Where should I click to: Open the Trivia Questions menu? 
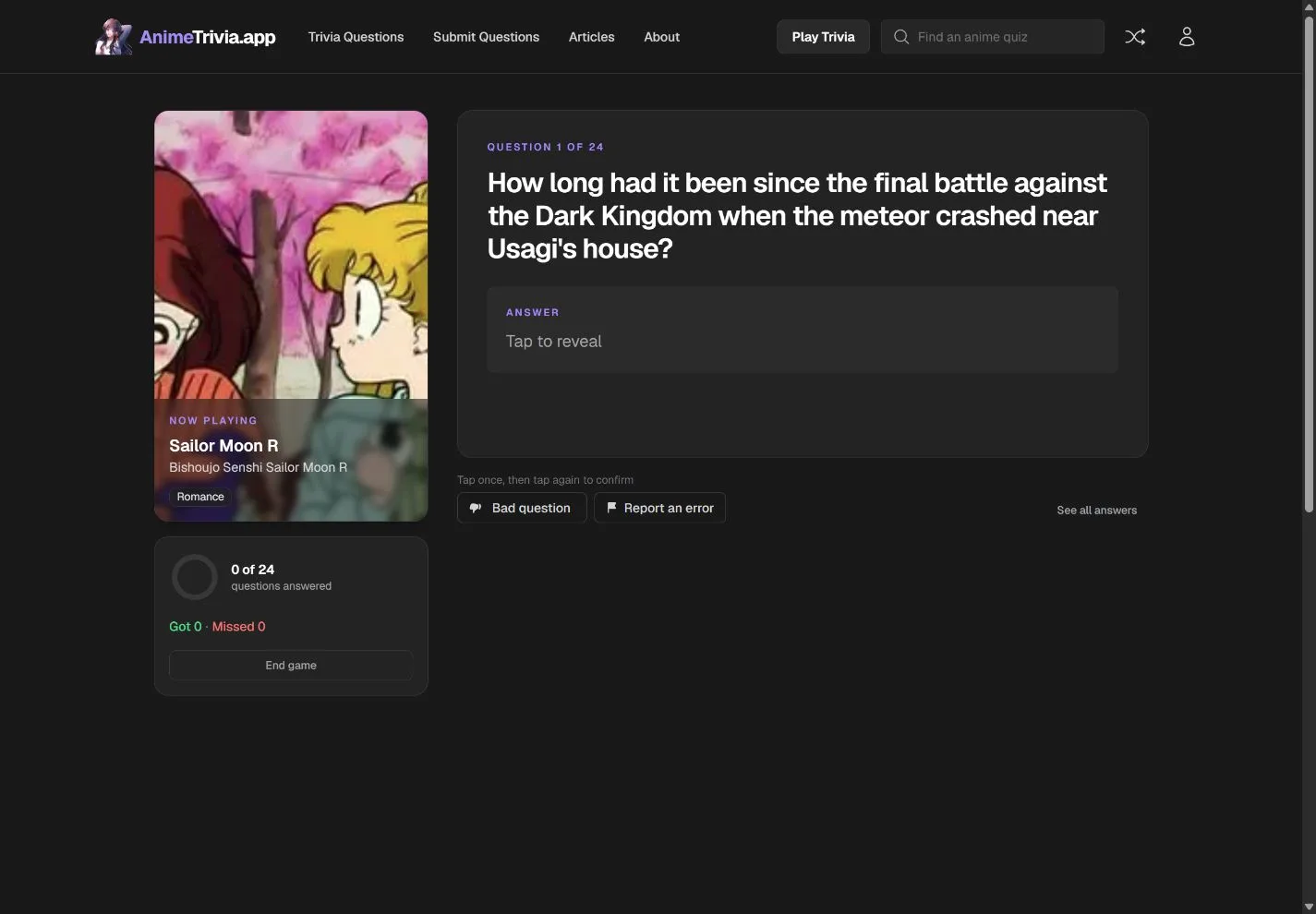coord(356,37)
